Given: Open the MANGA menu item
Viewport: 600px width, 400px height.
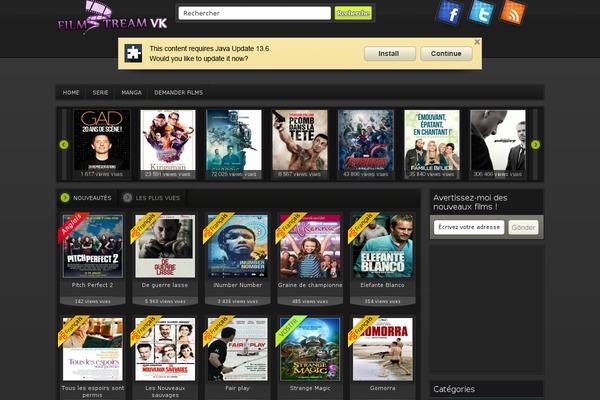Looking at the screenshot, I should [x=131, y=92].
